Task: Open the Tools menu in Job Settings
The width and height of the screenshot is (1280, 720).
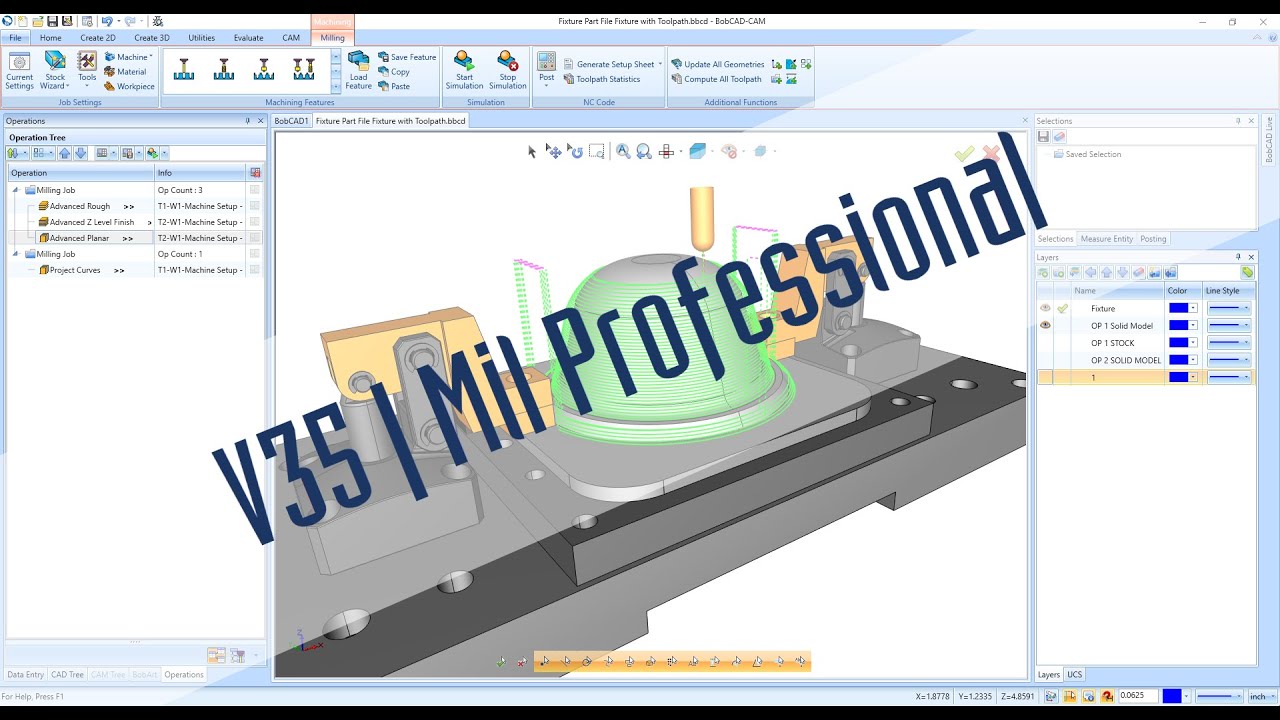Action: pos(87,71)
